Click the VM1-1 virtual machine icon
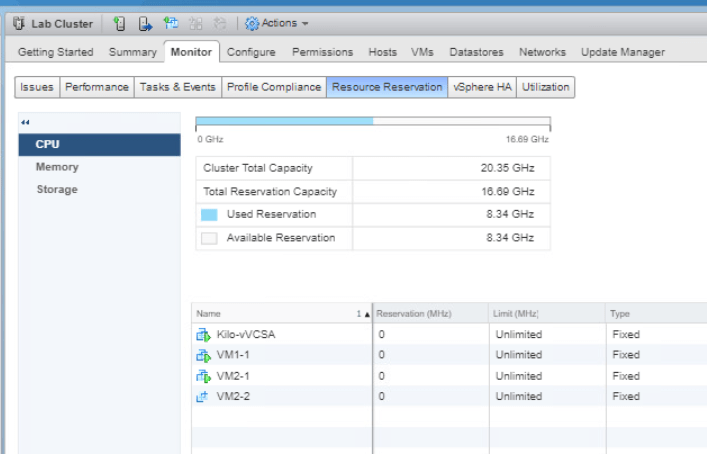The image size is (707, 454). point(202,355)
